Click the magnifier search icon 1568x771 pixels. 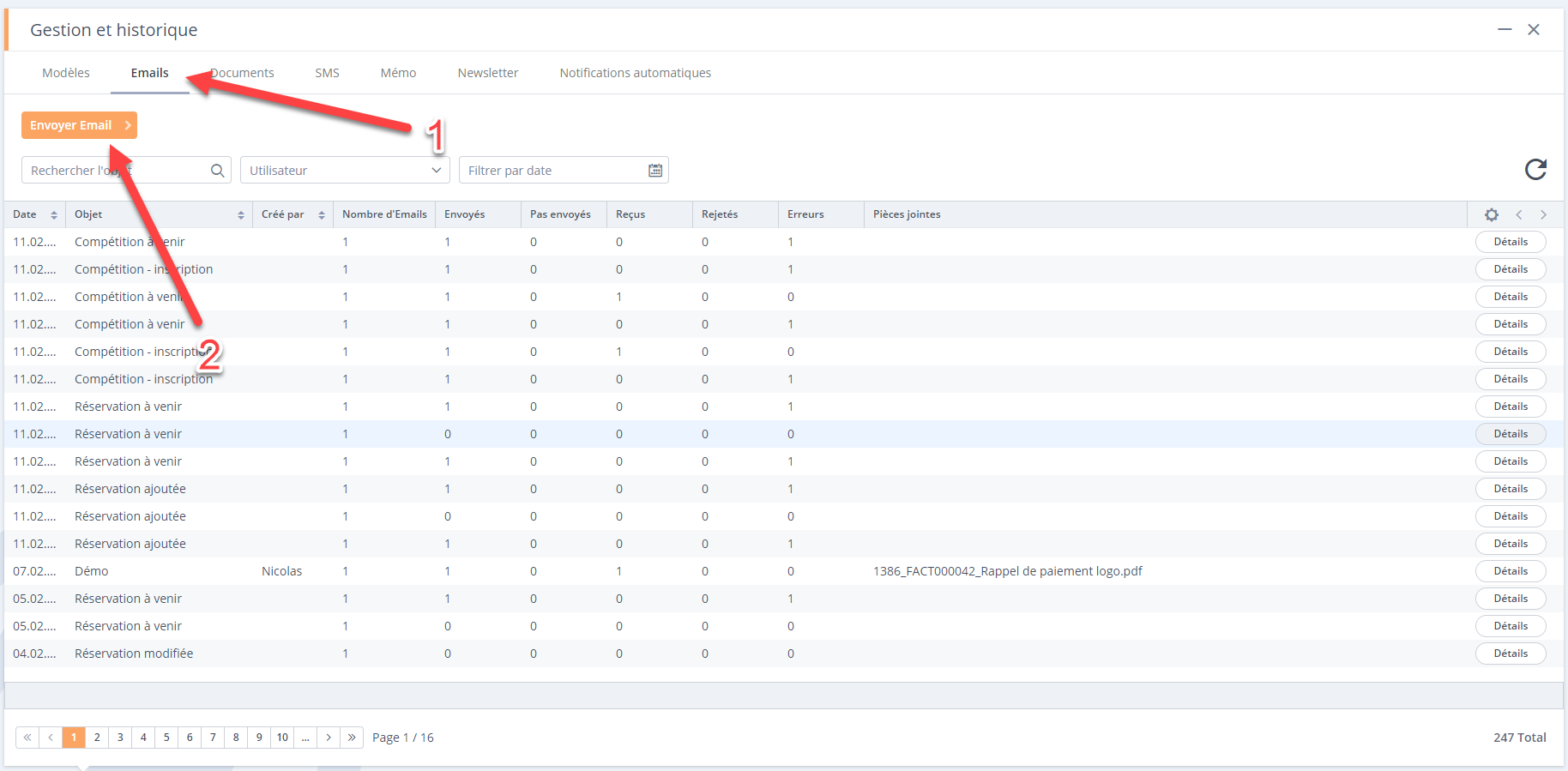click(x=218, y=171)
